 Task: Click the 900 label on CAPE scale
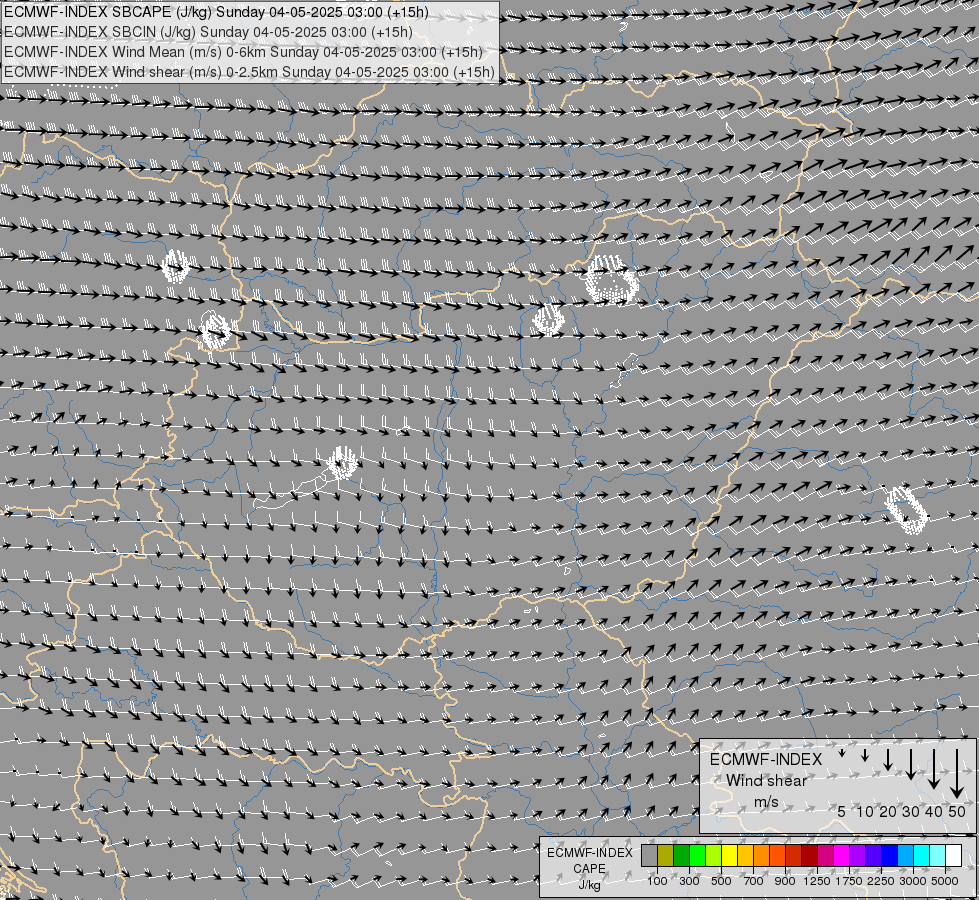785,881
